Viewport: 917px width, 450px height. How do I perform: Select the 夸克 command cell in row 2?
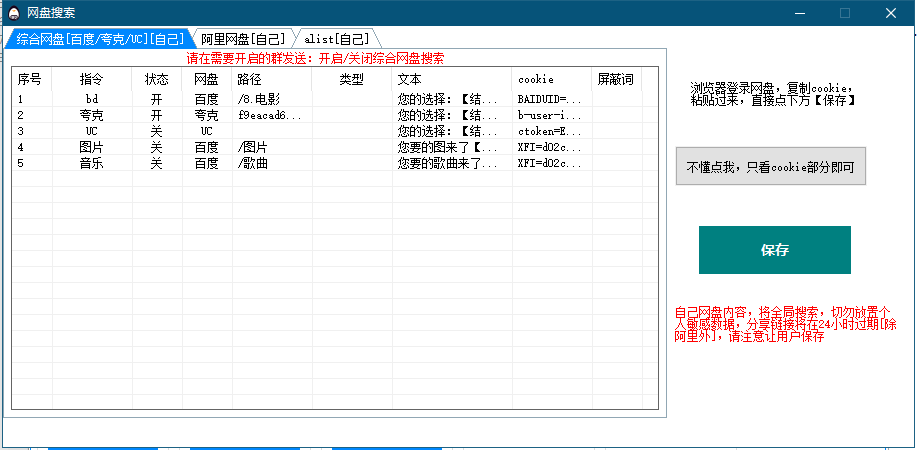[x=92, y=115]
